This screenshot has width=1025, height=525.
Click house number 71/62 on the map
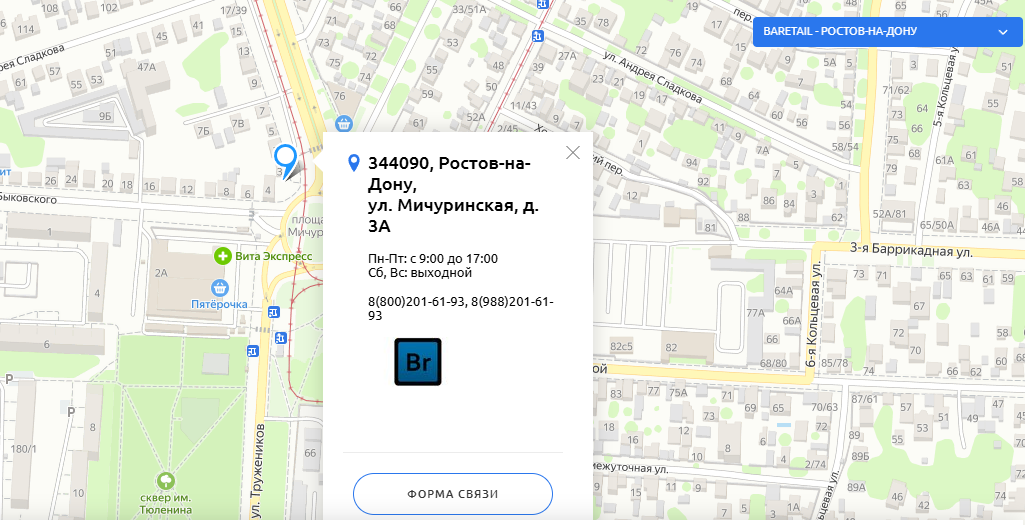(x=896, y=90)
